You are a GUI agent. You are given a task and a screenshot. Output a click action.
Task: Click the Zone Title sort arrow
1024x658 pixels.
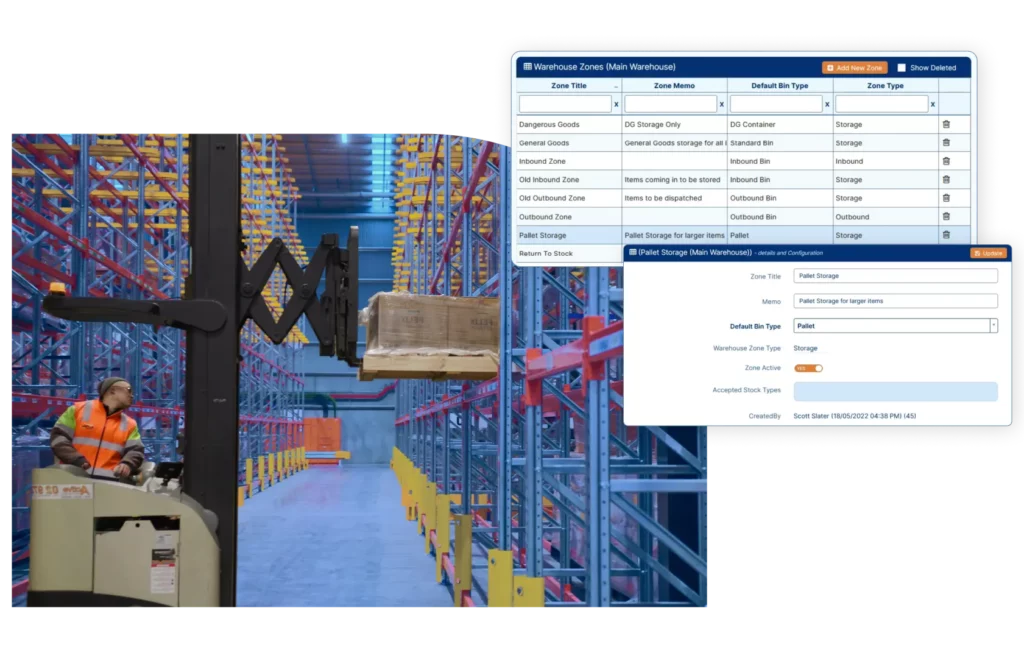click(614, 85)
